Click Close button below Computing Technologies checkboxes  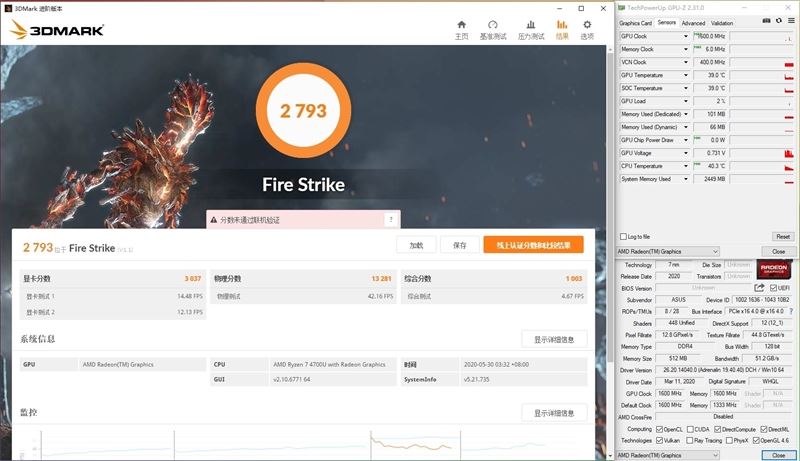(x=778, y=455)
